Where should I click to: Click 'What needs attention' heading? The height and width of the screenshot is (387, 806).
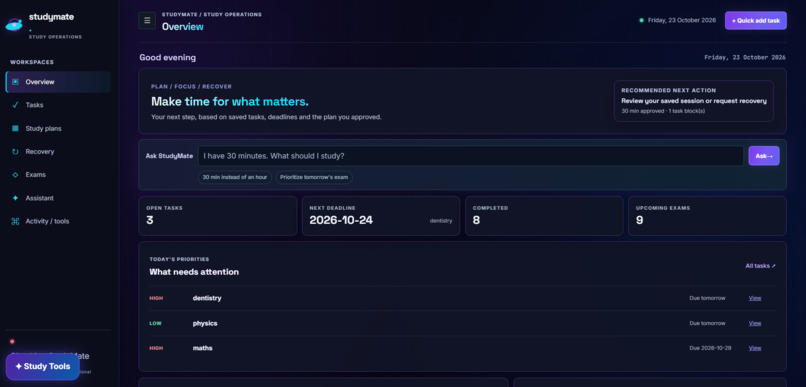(x=194, y=272)
